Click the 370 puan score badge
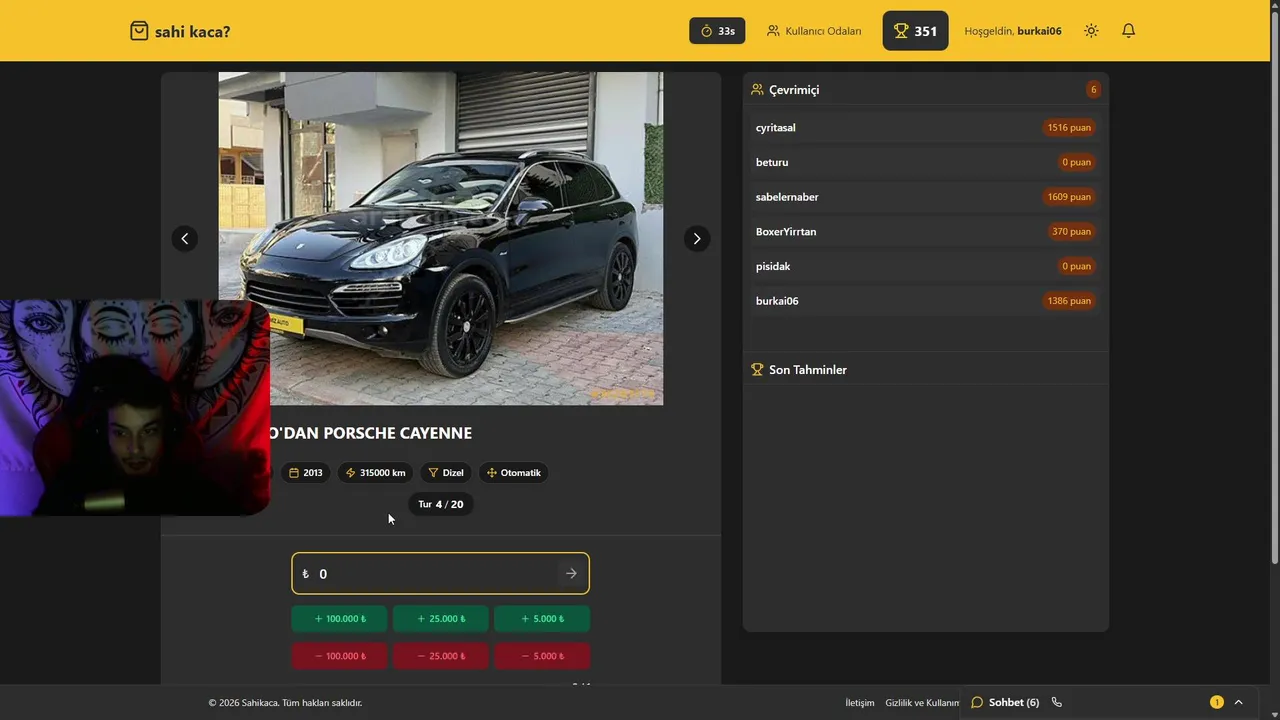 click(1071, 232)
